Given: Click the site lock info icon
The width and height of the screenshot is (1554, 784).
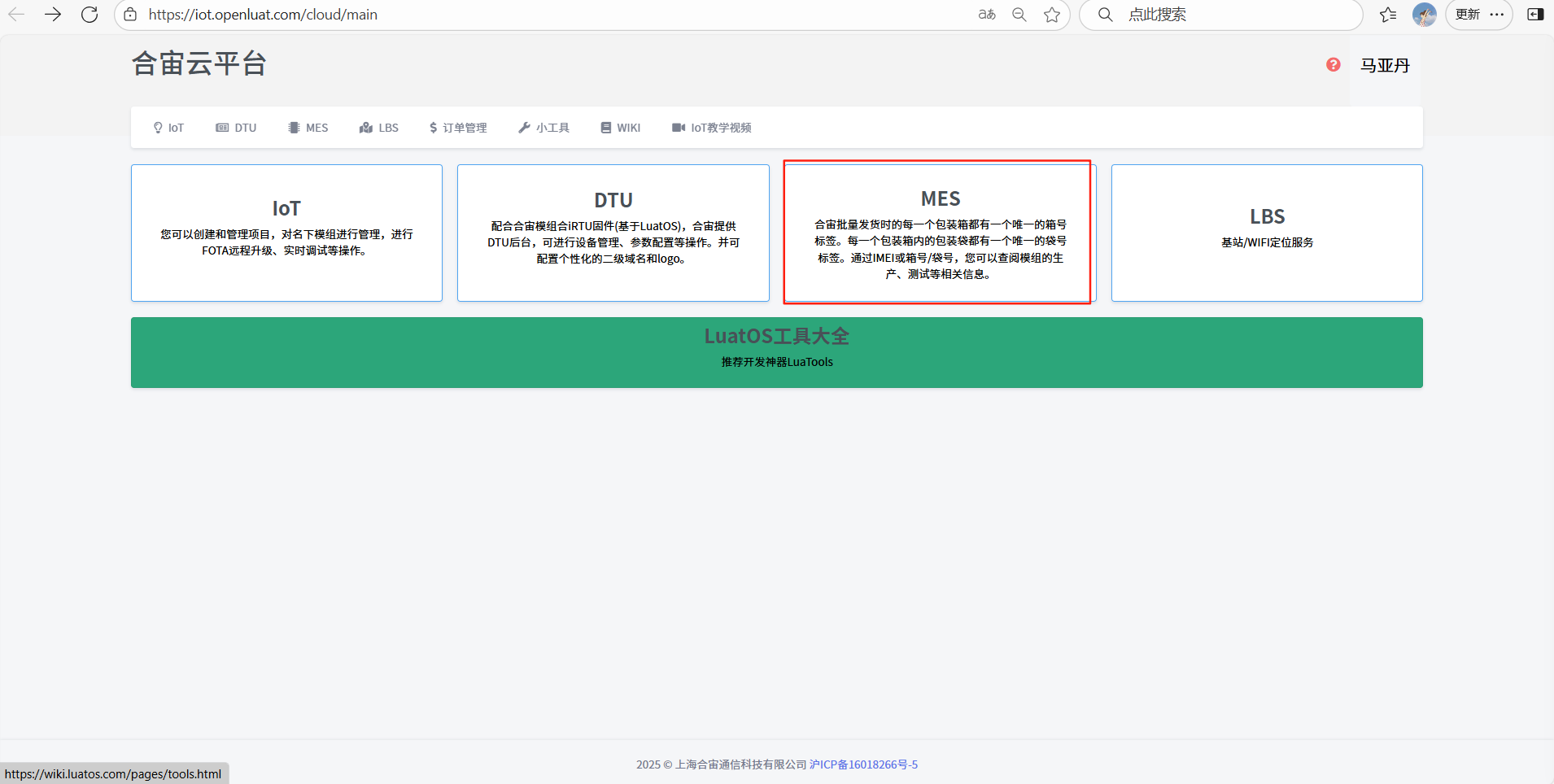Looking at the screenshot, I should pos(130,15).
